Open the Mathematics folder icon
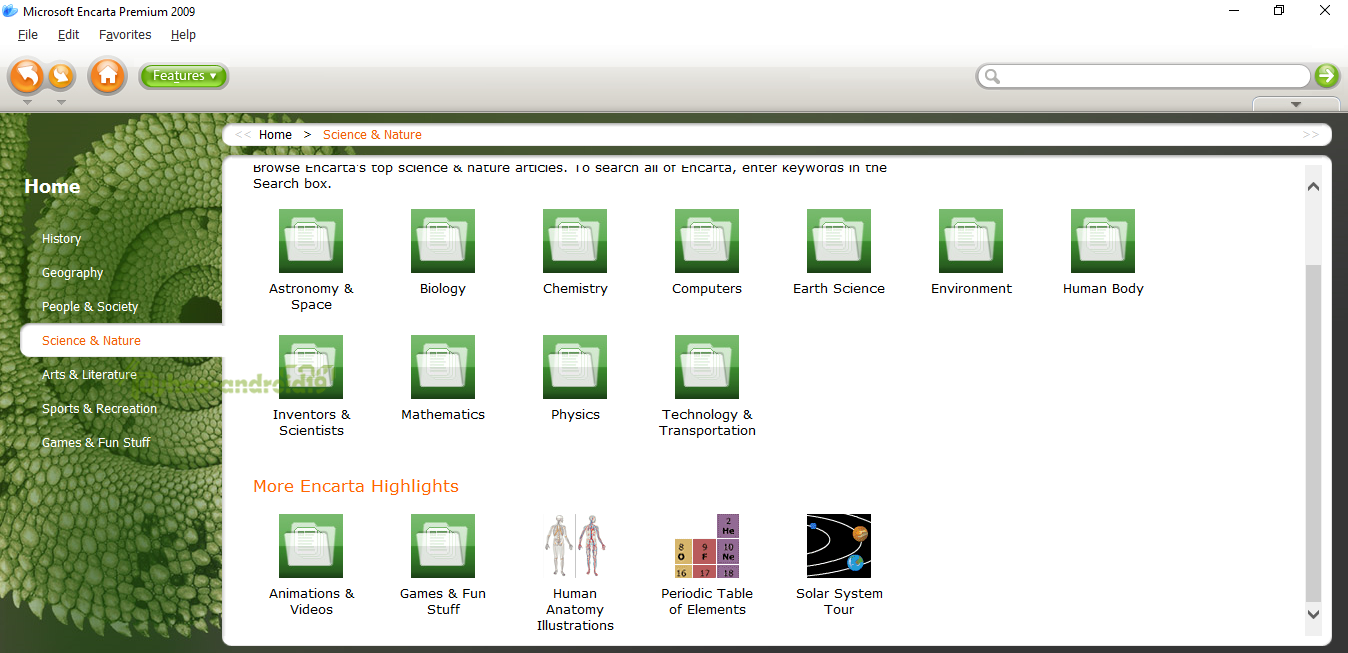This screenshot has width=1348, height=653. point(443,367)
